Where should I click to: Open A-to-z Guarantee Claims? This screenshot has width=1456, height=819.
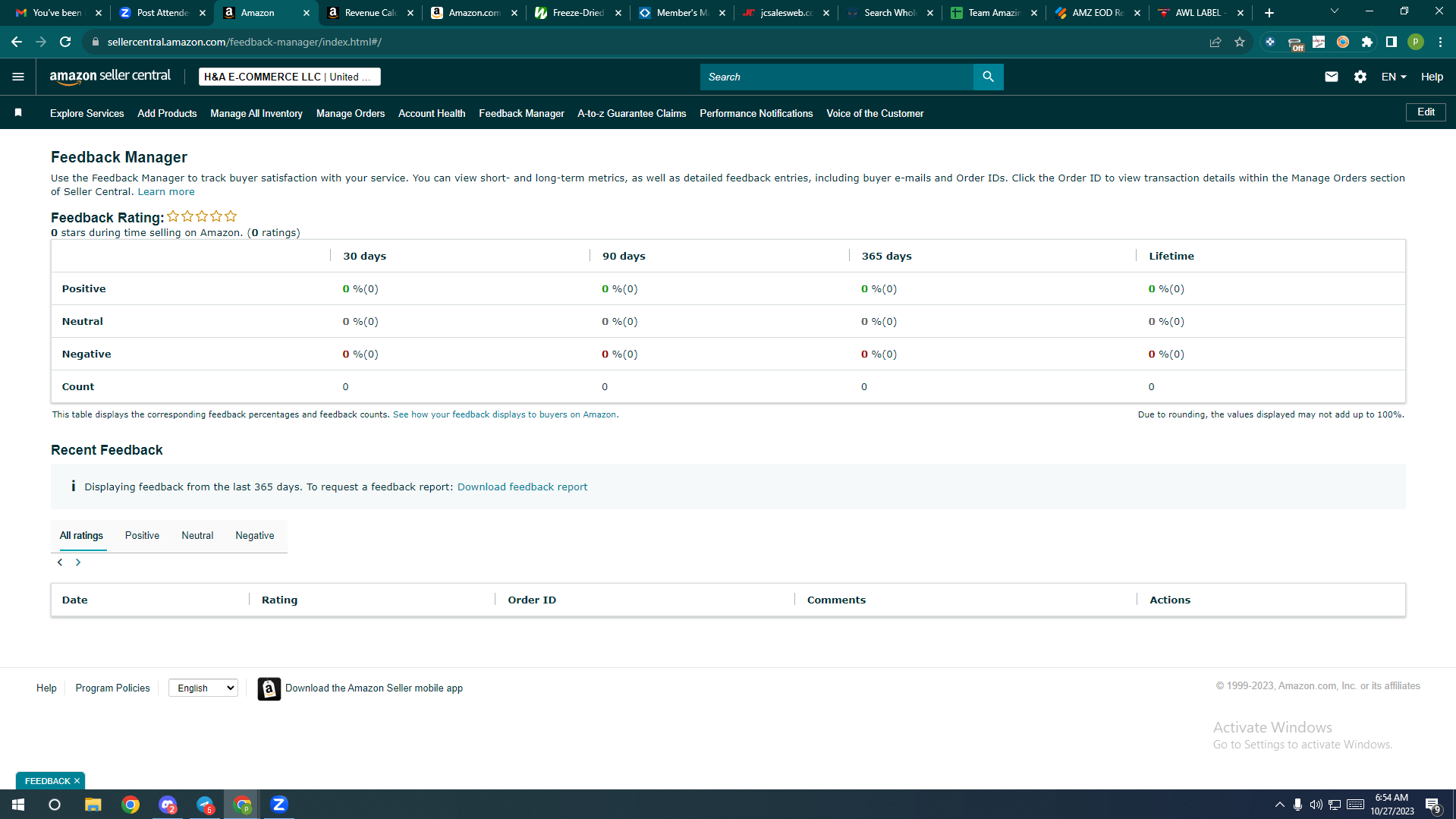point(631,113)
